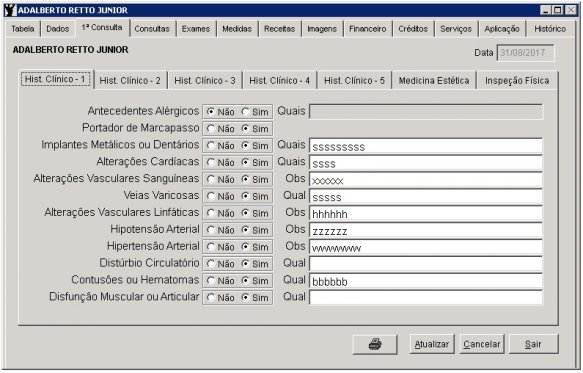Open the Inspeção Física subtab
Screen dimensions: 583x373
click(517, 81)
